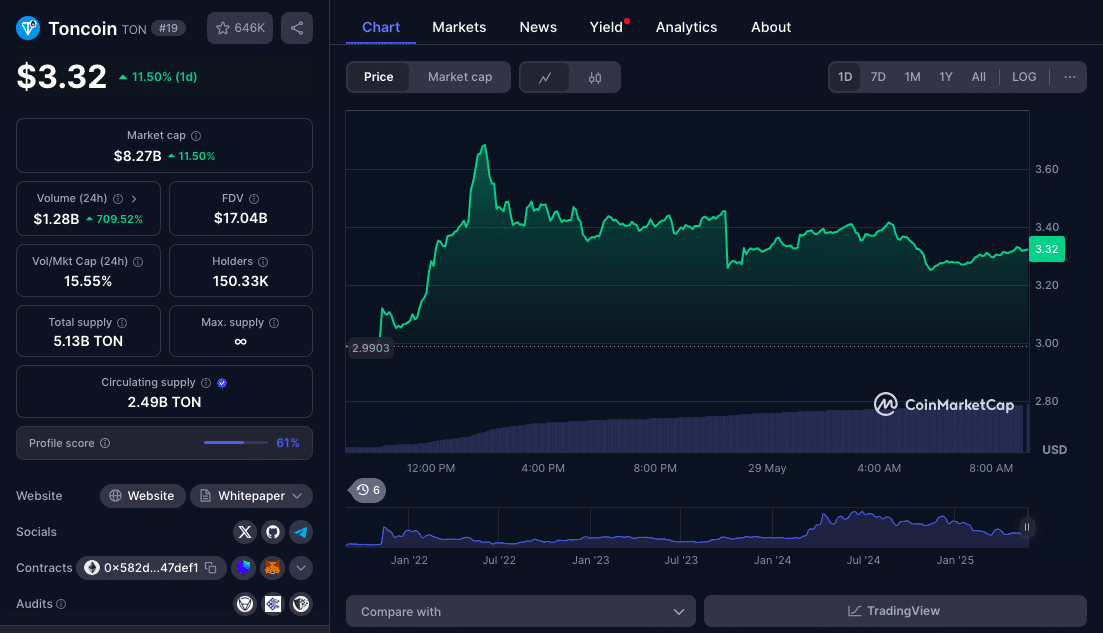The height and width of the screenshot is (633, 1103).
Task: Show Circulating supply info icon
Action: (206, 383)
